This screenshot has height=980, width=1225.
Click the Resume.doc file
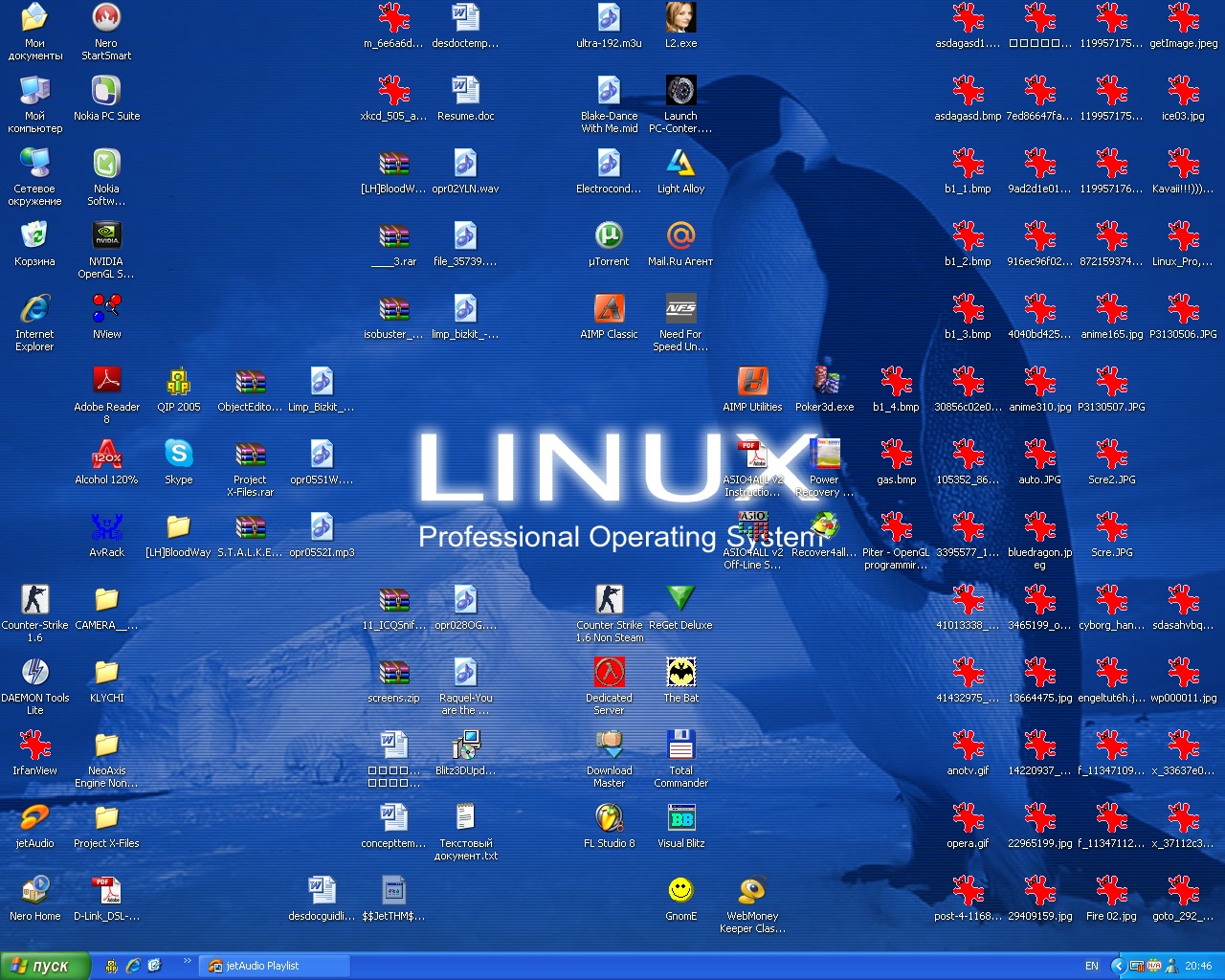pyautogui.click(x=465, y=91)
